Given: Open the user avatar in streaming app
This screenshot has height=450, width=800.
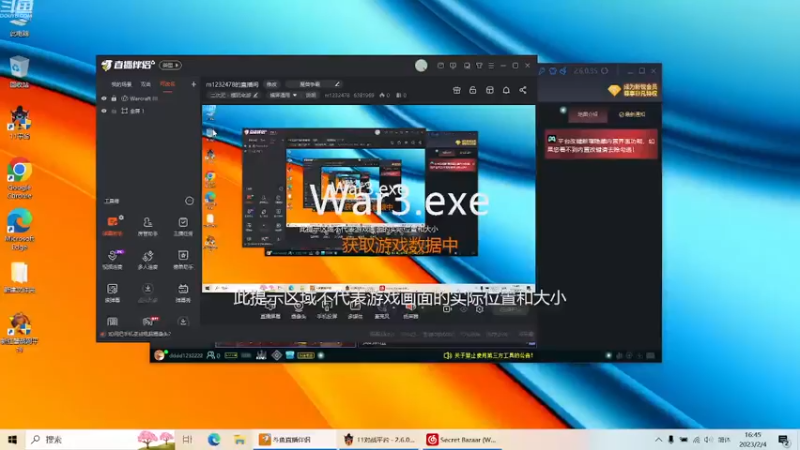Looking at the screenshot, I should [421, 65].
